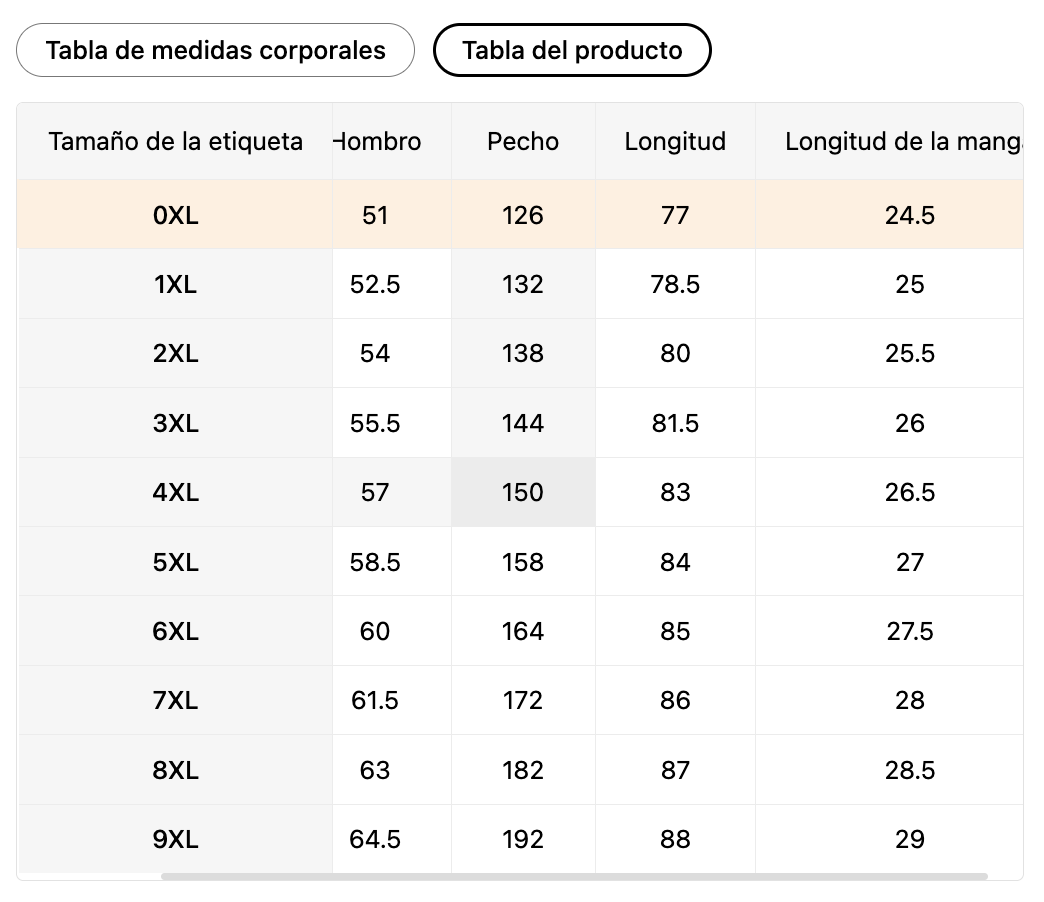1044x902 pixels.
Task: Click the highlighted Pecho cell 150
Action: coord(523,492)
